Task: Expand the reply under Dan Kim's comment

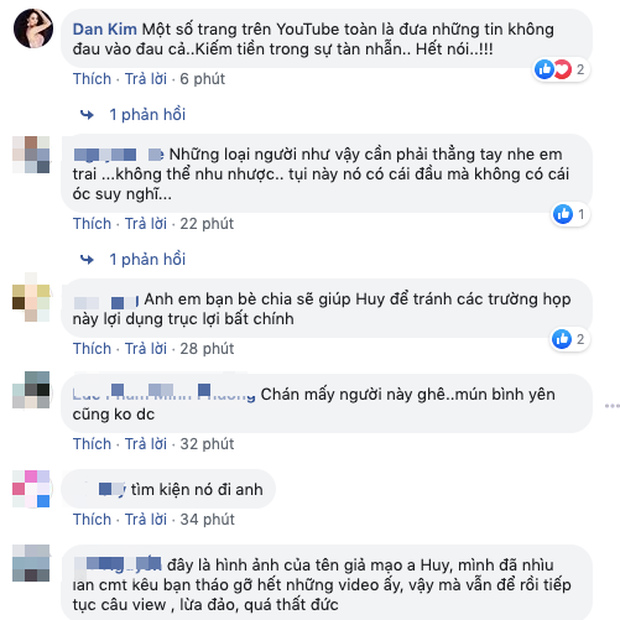Action: point(147,115)
